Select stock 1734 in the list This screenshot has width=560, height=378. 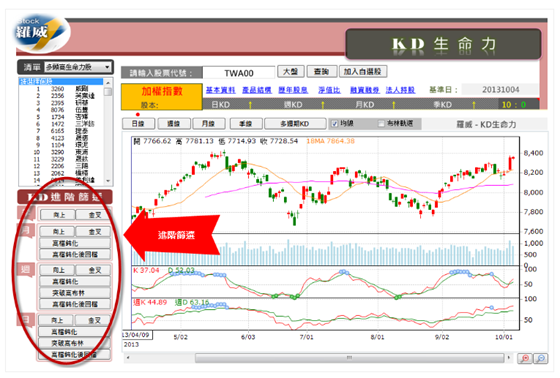coord(61,117)
